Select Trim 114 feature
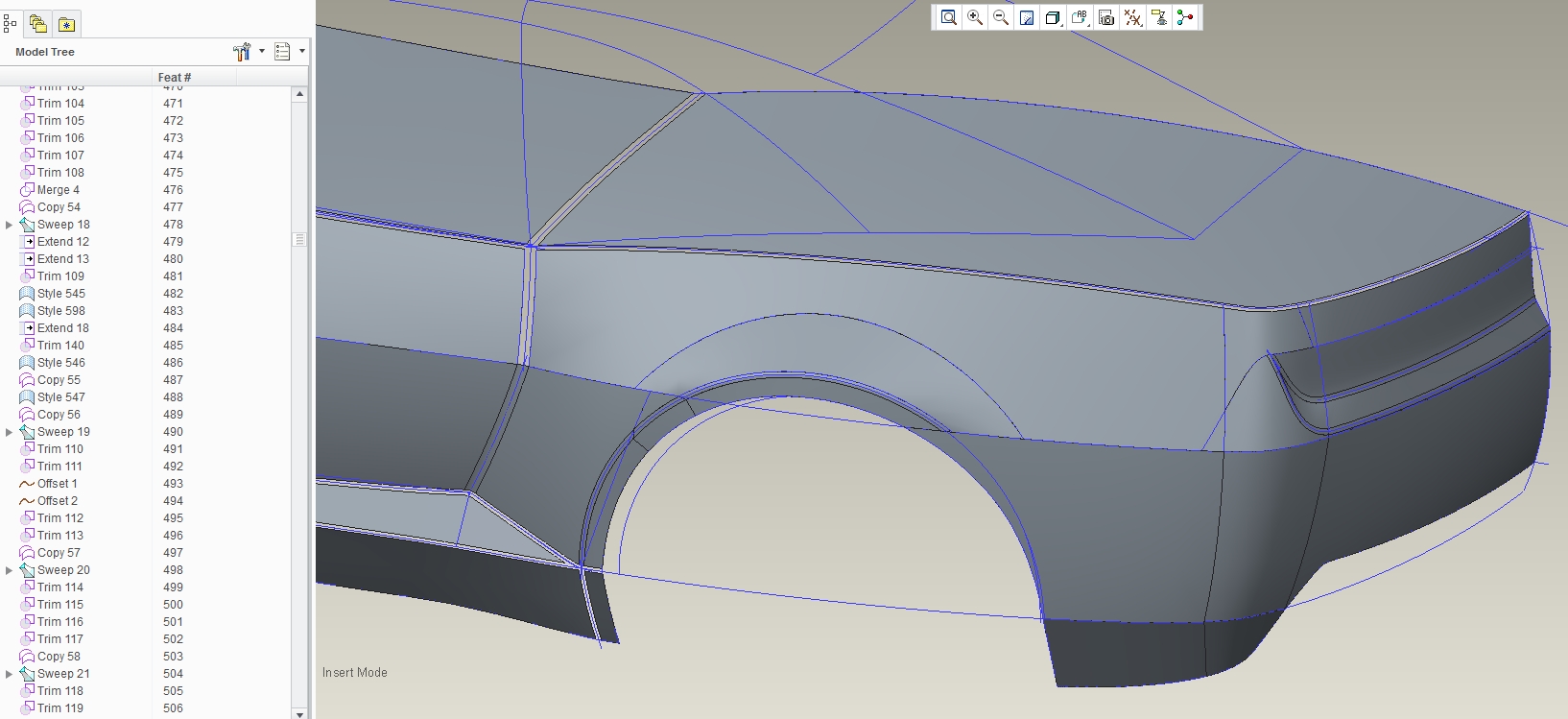 point(60,587)
